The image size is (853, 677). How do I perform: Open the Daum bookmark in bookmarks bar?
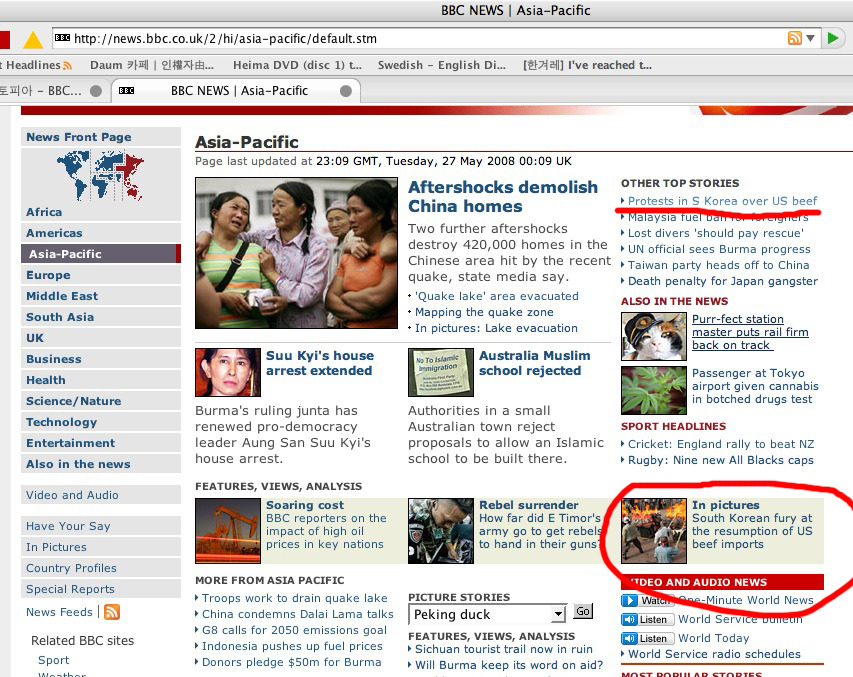tap(152, 65)
